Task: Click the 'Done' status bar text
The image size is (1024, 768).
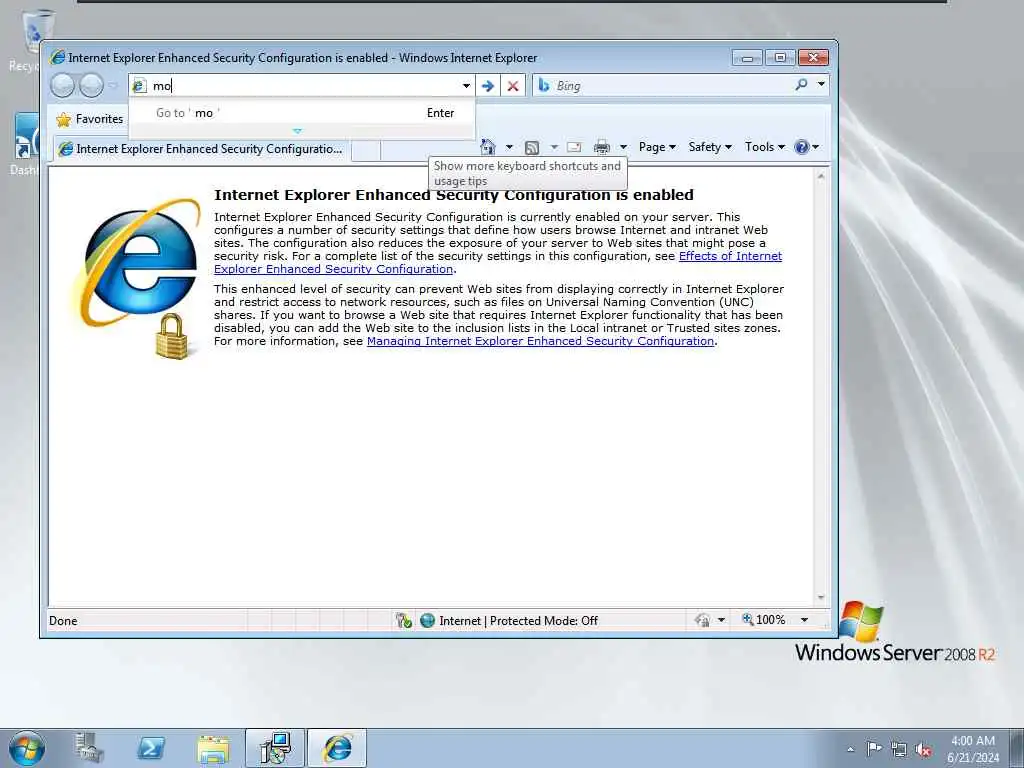Action: pyautogui.click(x=63, y=620)
